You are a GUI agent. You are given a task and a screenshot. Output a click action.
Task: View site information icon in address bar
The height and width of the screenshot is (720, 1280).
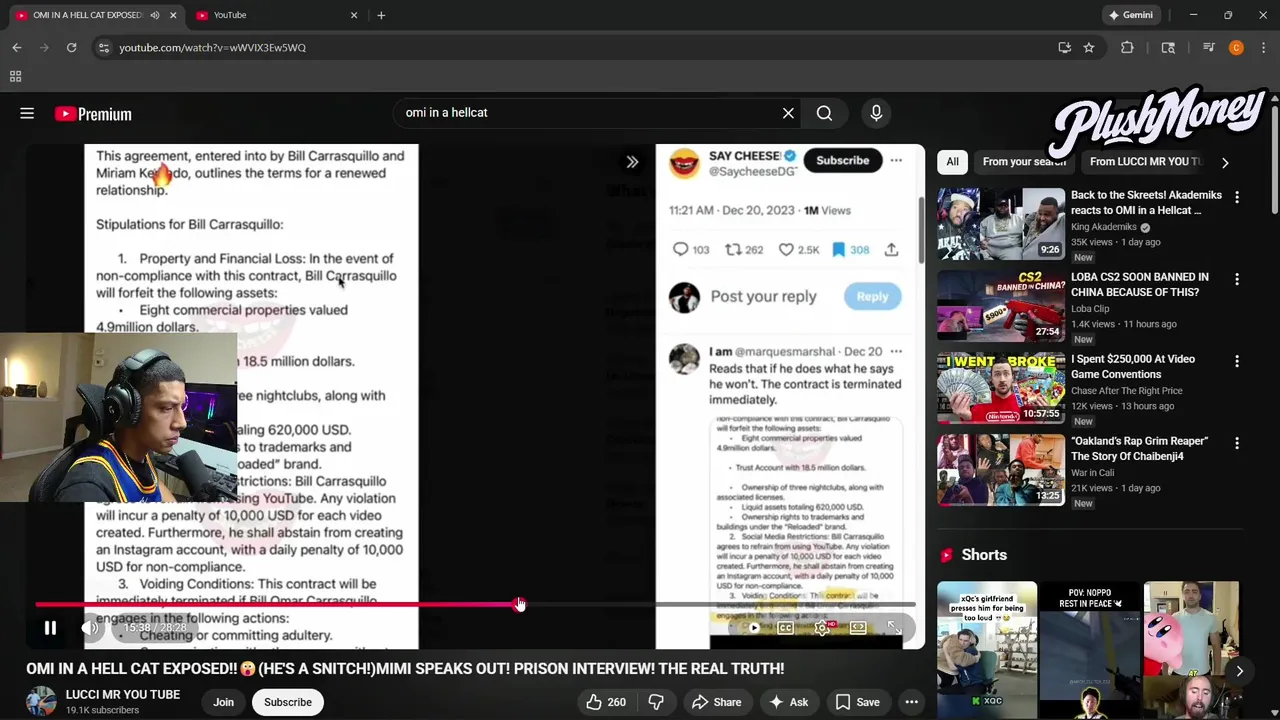click(103, 47)
